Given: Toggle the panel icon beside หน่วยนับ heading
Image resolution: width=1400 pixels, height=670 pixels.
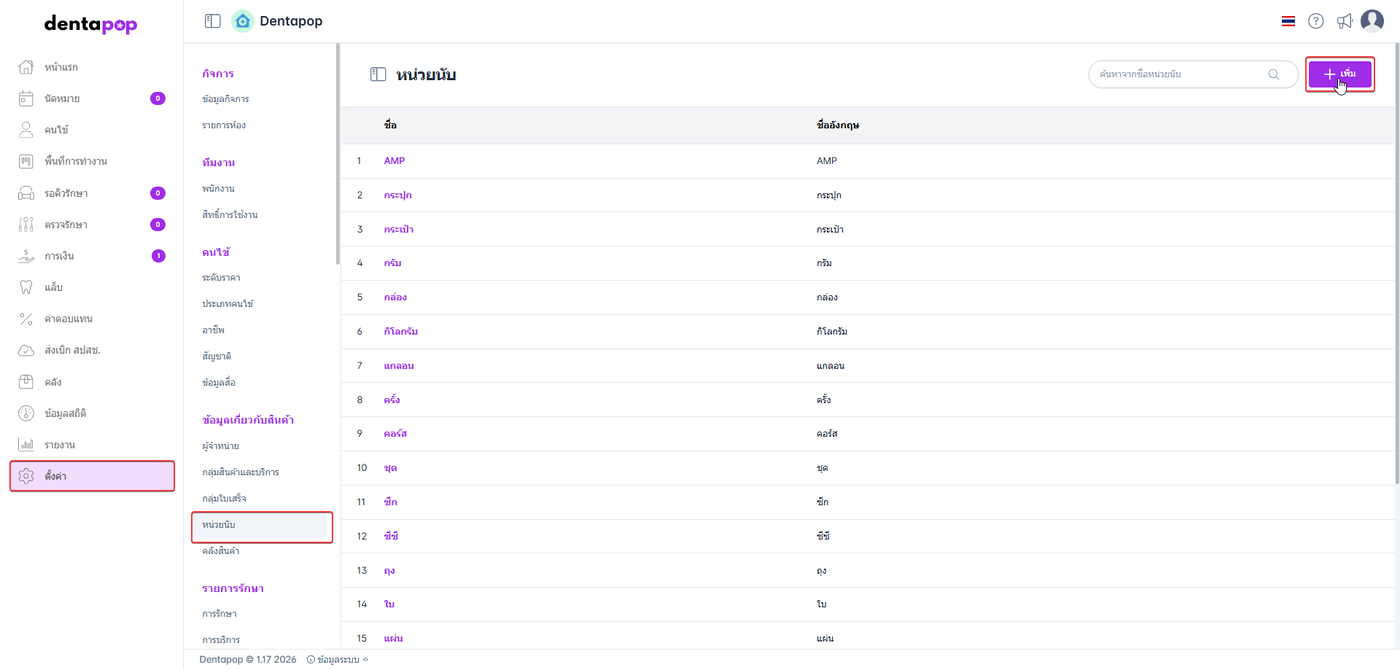Looking at the screenshot, I should pos(378,74).
